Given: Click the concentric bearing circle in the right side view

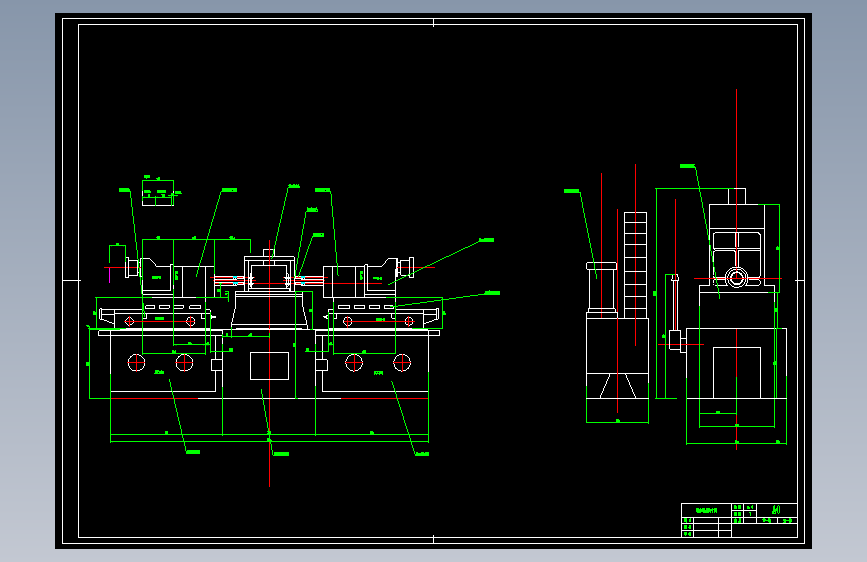Looking at the screenshot, I should (736, 277).
